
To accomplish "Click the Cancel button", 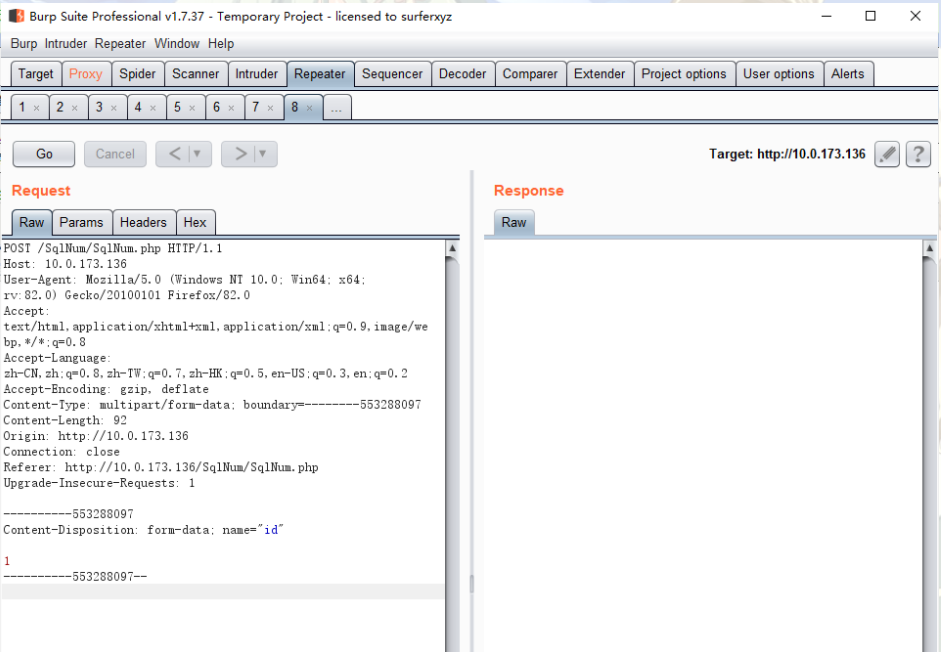I will pos(115,154).
